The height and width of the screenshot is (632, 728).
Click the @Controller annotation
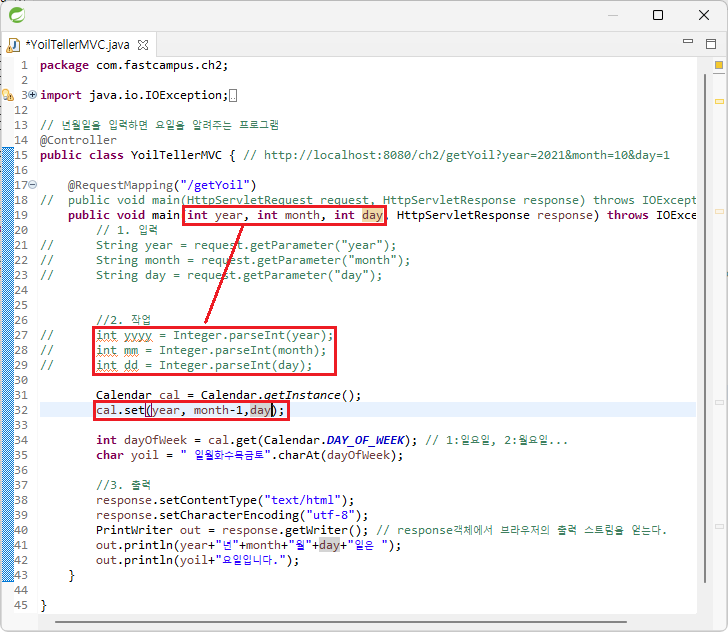(78, 140)
